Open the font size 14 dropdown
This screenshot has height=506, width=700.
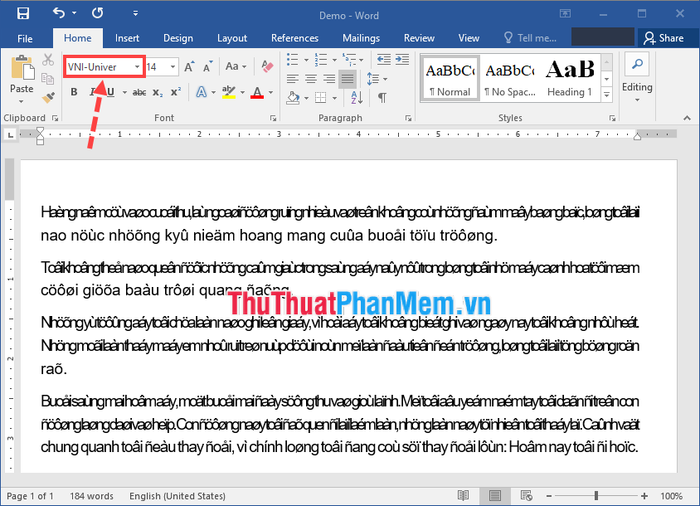click(x=173, y=67)
